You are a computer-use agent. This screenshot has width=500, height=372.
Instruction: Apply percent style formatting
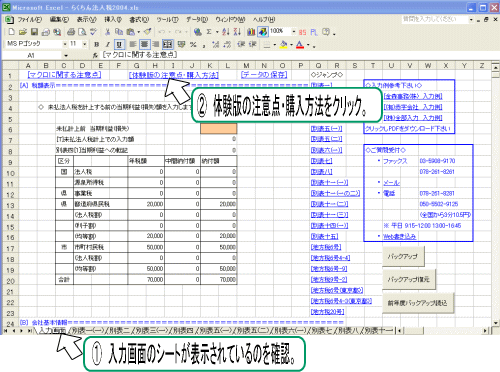(193, 44)
